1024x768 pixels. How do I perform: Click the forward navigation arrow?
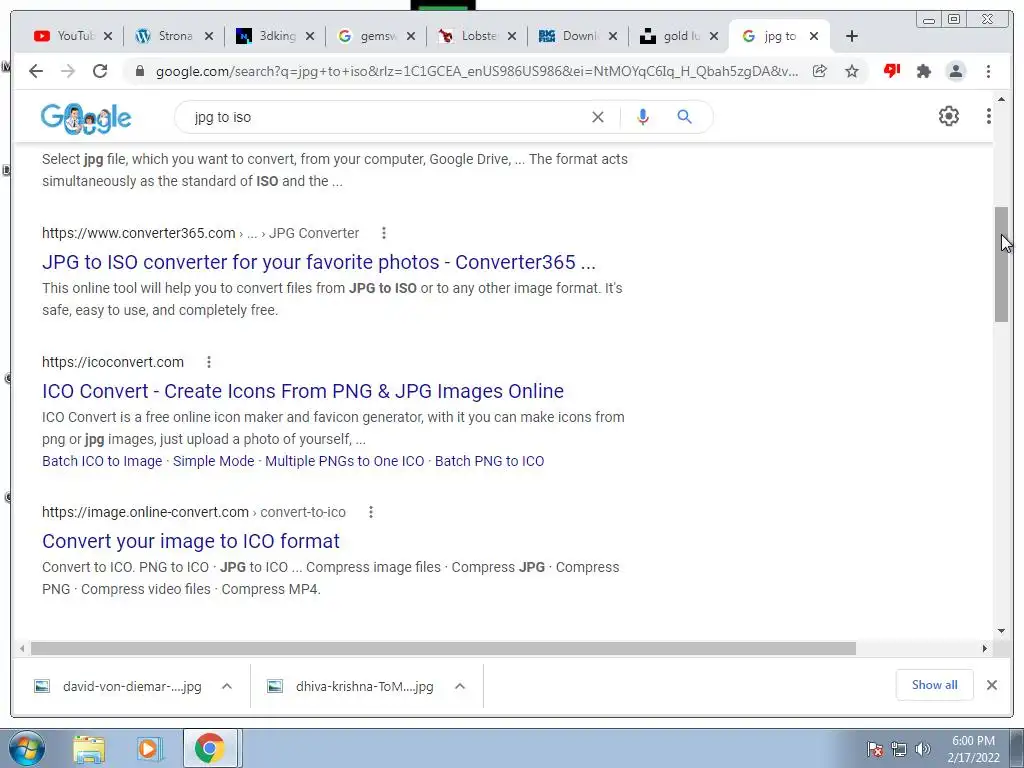68,71
